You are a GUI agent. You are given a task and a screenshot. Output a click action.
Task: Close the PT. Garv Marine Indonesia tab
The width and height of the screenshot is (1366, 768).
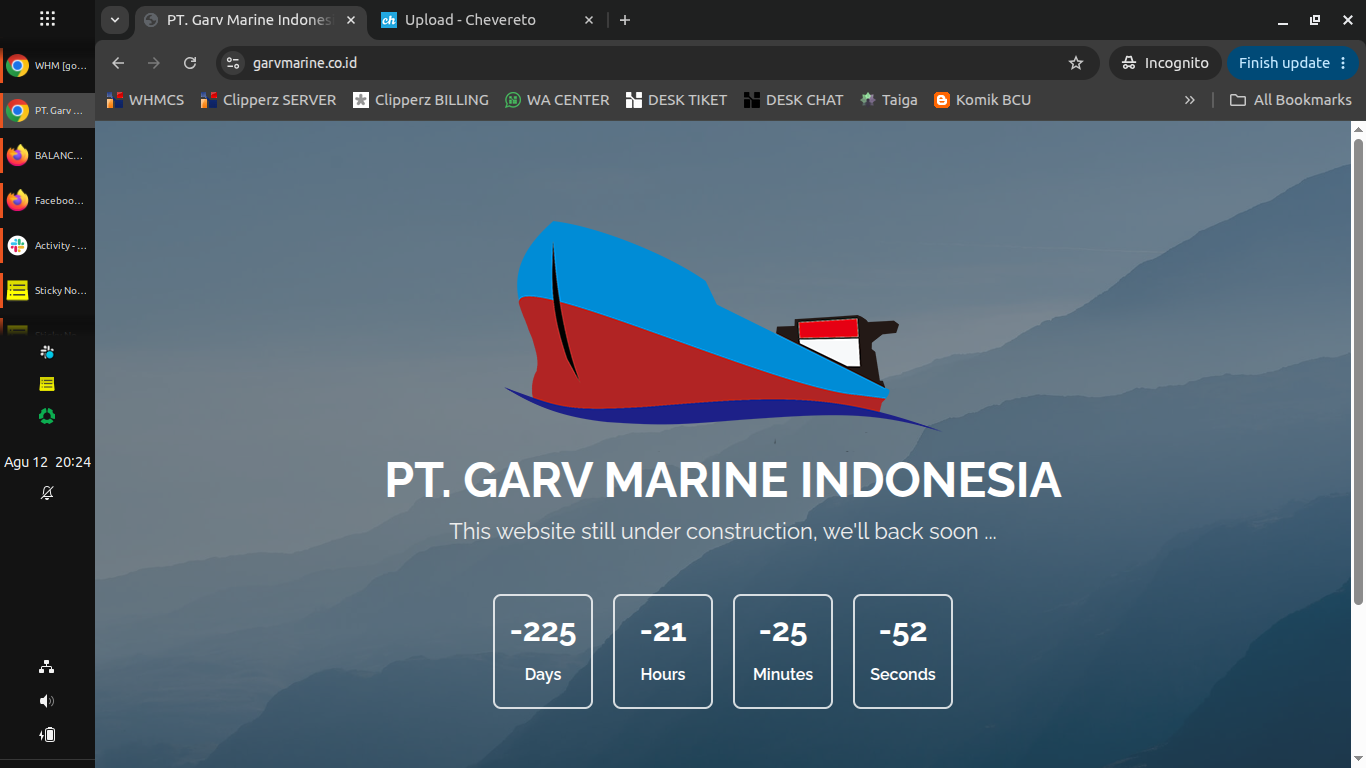(350, 20)
